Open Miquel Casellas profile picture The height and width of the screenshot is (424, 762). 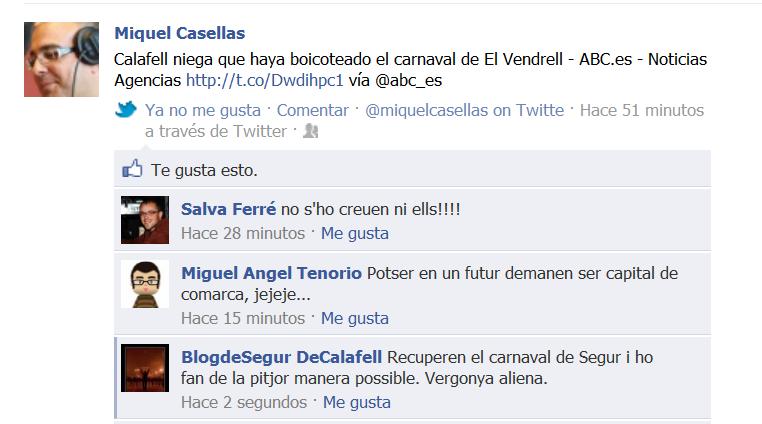tap(61, 59)
